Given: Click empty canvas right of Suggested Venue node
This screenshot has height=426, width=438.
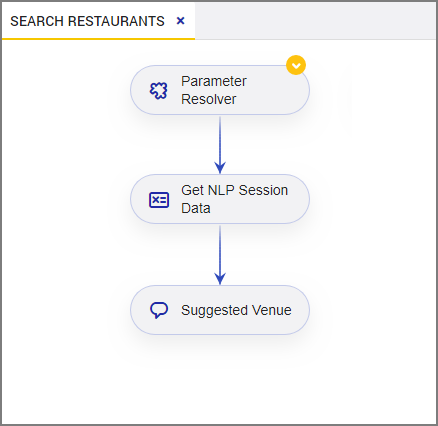Looking at the screenshot, I should [372, 310].
